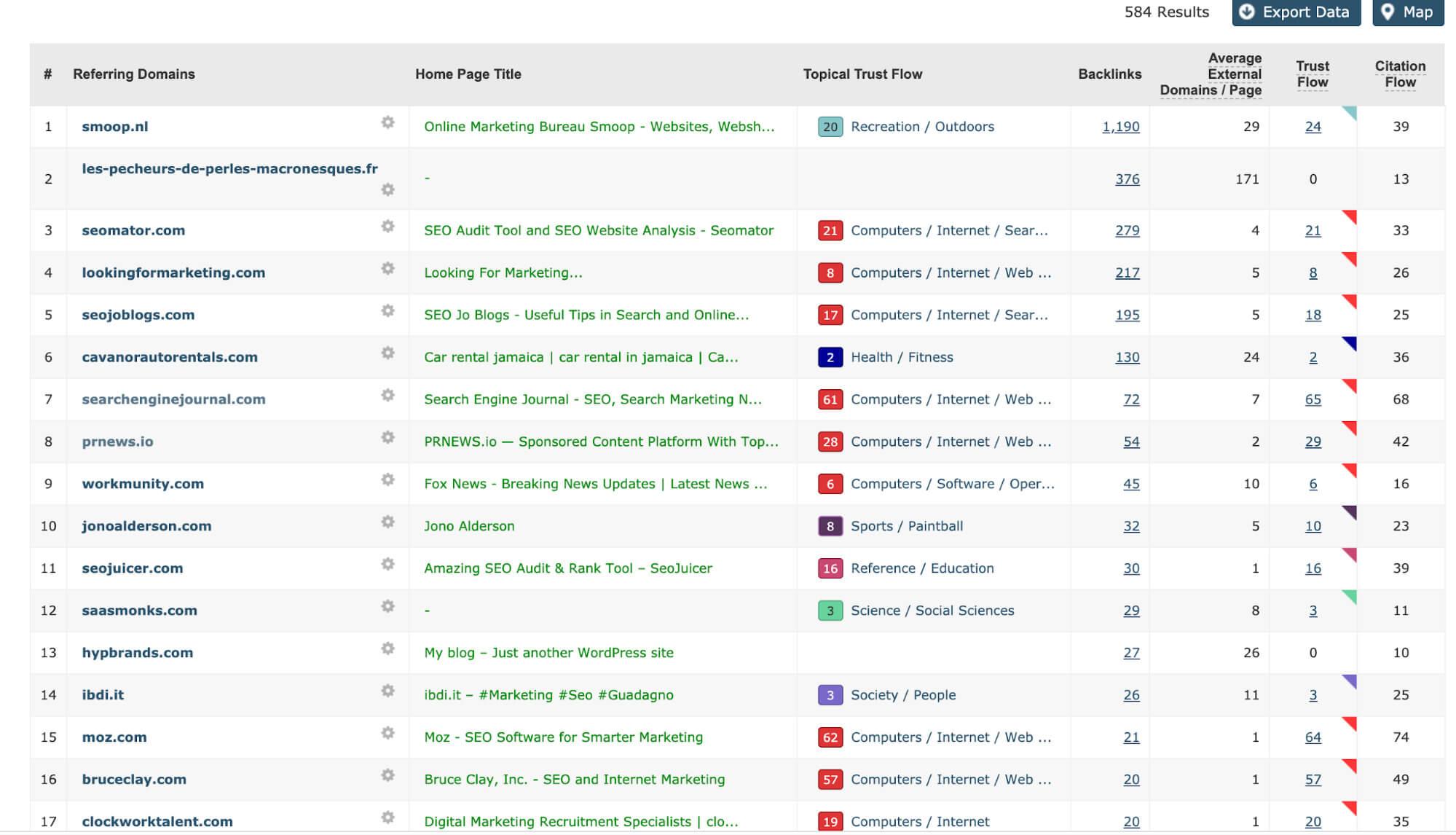The height and width of the screenshot is (835, 1456).
Task: Click 'My blog – Just another WordPress site' title
Action: [548, 653]
